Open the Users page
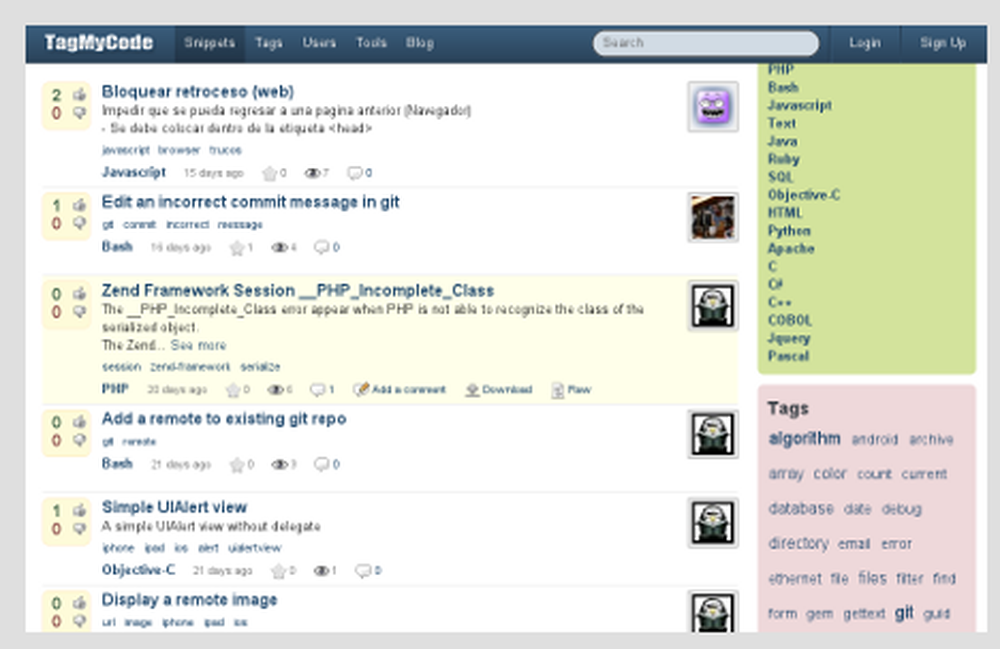1000x649 pixels. pyautogui.click(x=320, y=43)
